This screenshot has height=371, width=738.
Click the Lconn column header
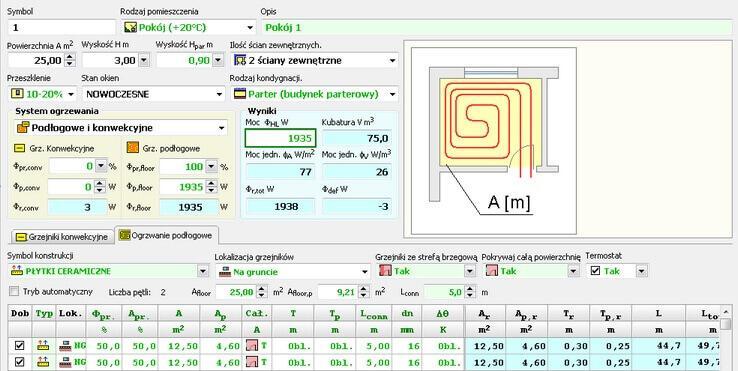click(374, 314)
